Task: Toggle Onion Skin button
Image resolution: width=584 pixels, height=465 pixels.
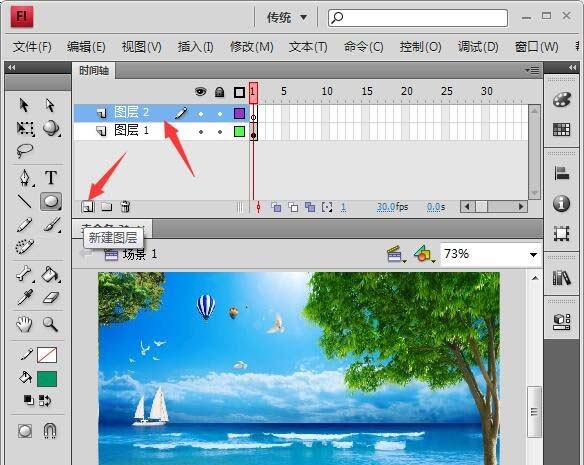Action: [276, 207]
